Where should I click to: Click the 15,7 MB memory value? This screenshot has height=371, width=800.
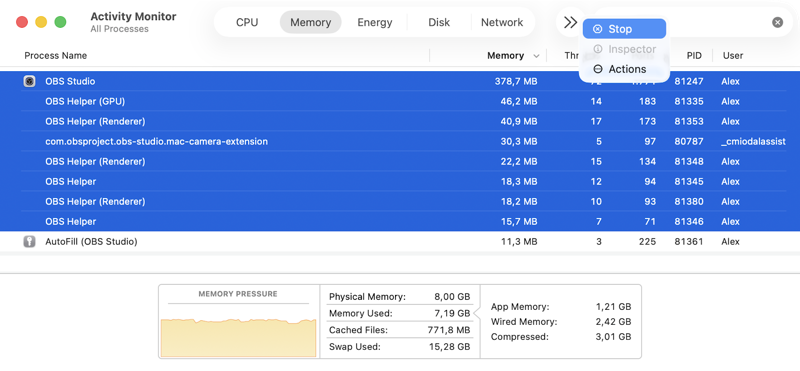click(x=518, y=221)
